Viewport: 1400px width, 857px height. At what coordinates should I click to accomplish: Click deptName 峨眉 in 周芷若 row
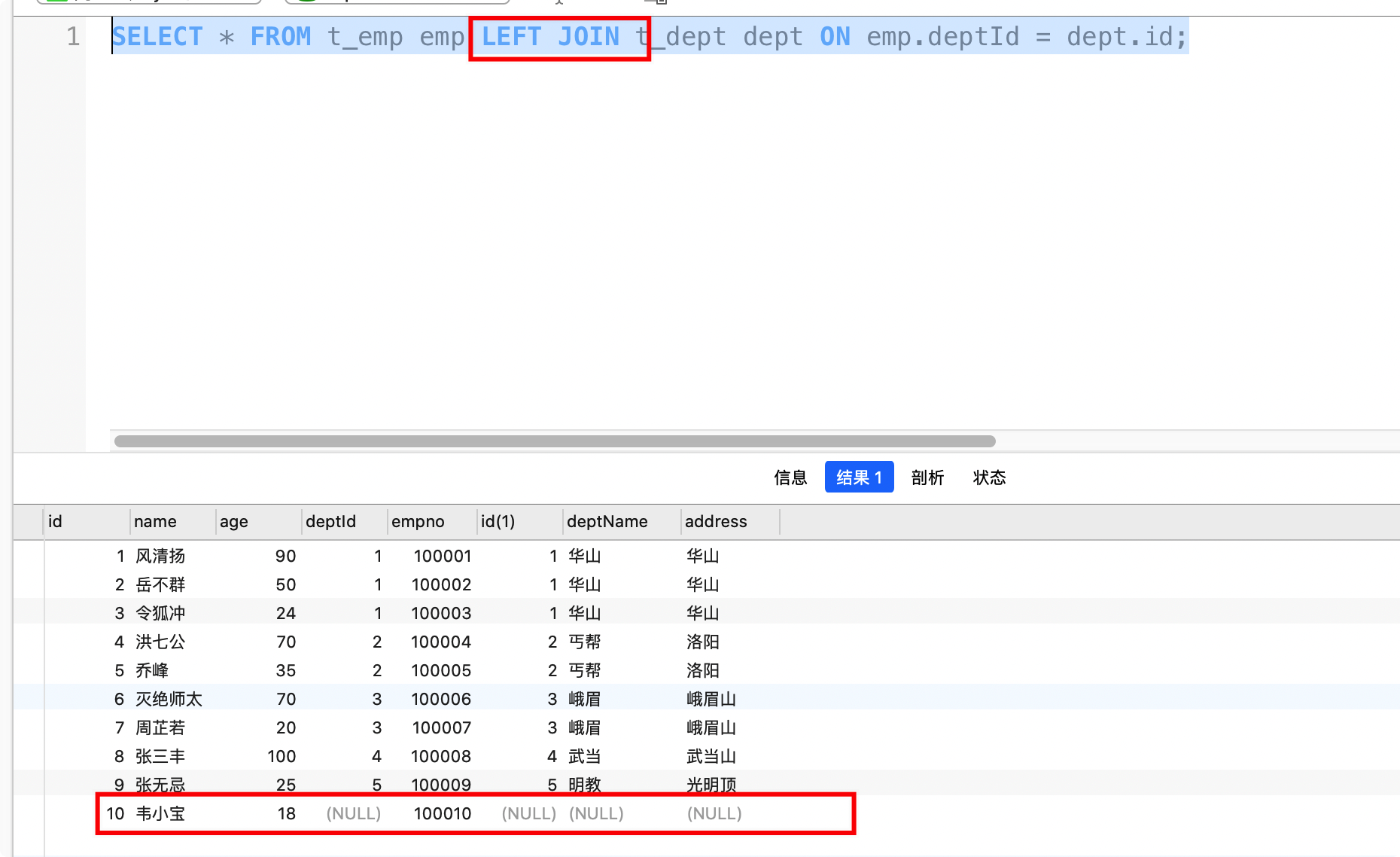click(x=585, y=727)
